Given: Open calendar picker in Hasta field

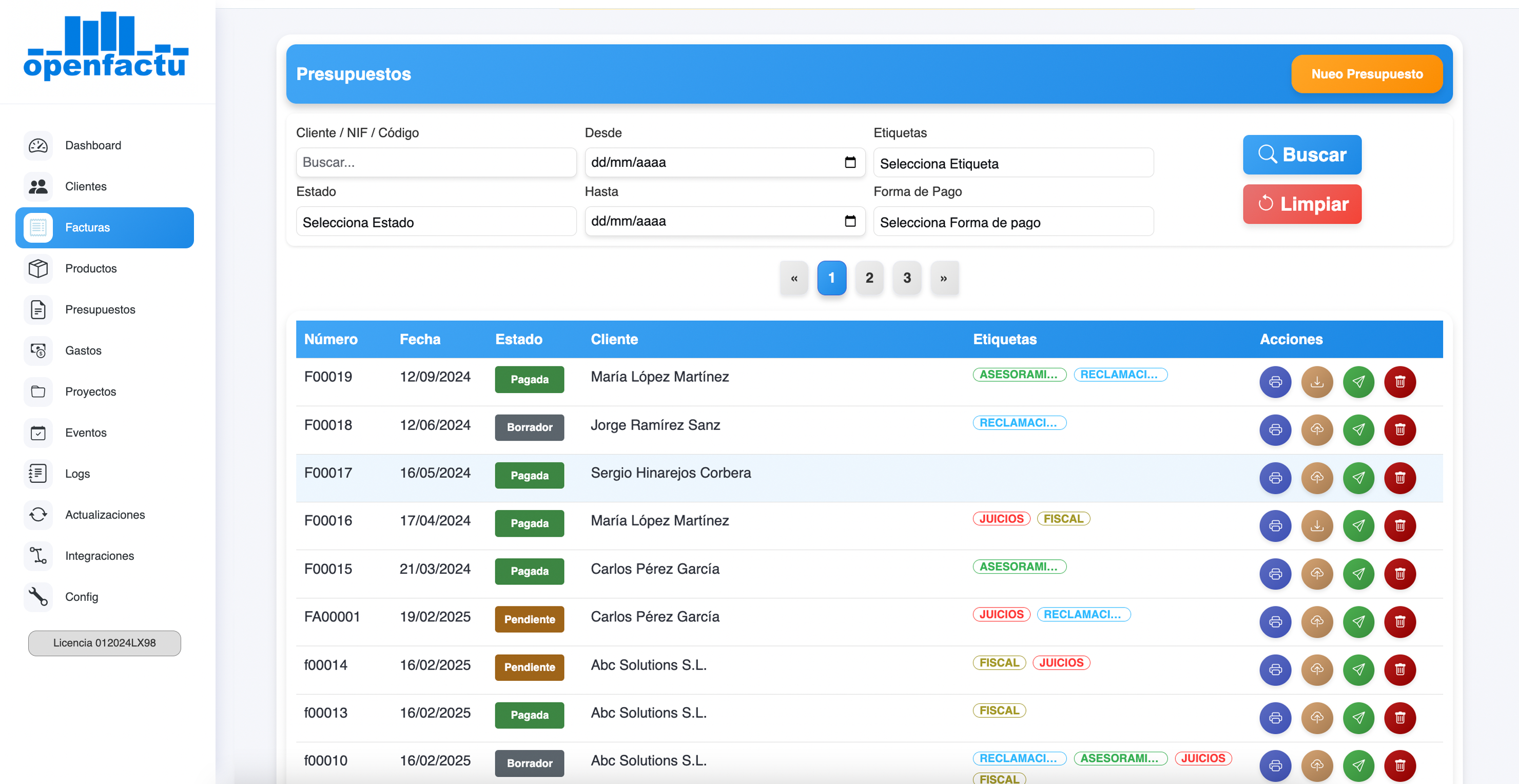Looking at the screenshot, I should [x=850, y=221].
